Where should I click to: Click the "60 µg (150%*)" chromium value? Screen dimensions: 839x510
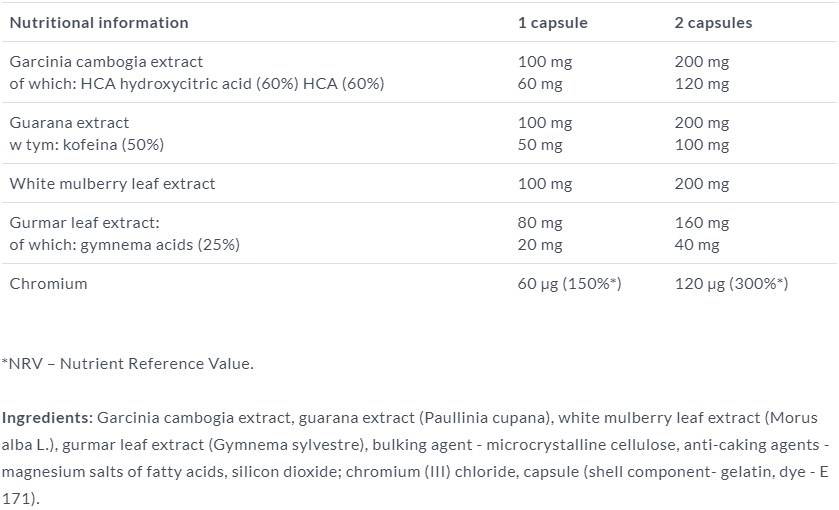(569, 284)
